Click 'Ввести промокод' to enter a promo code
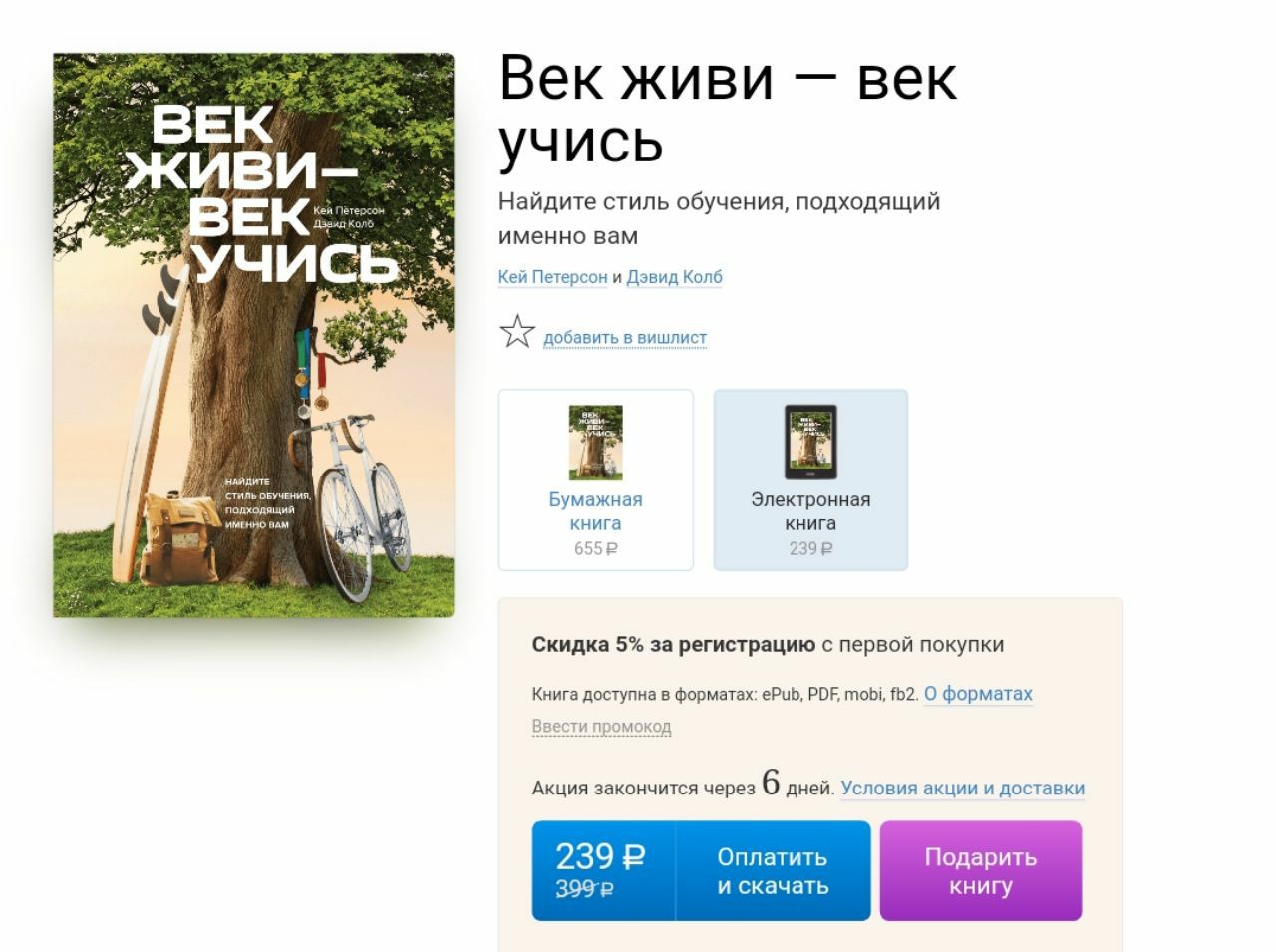Viewport: 1276px width, 952px height. point(601,727)
